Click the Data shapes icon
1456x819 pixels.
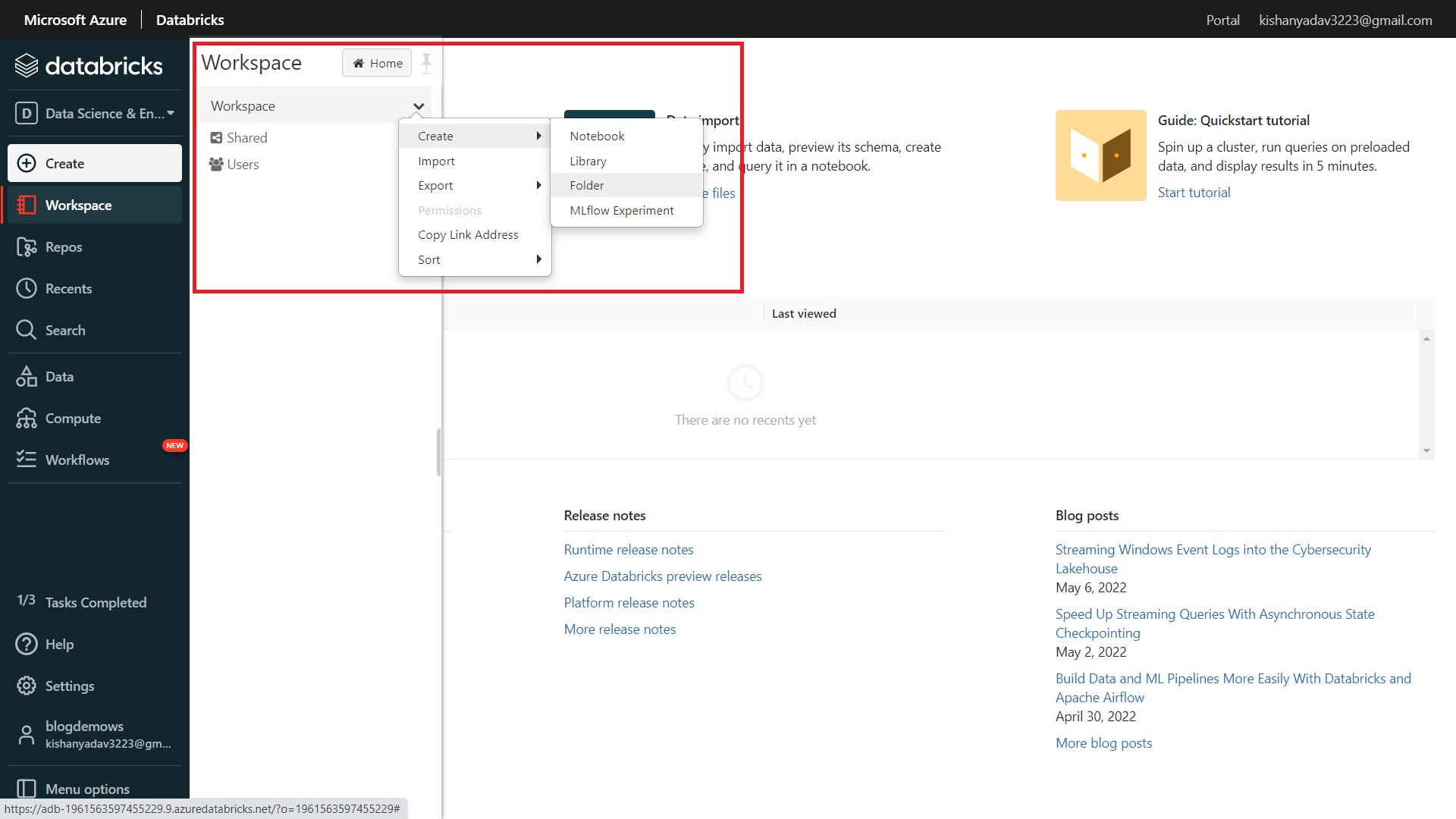pyautogui.click(x=27, y=376)
